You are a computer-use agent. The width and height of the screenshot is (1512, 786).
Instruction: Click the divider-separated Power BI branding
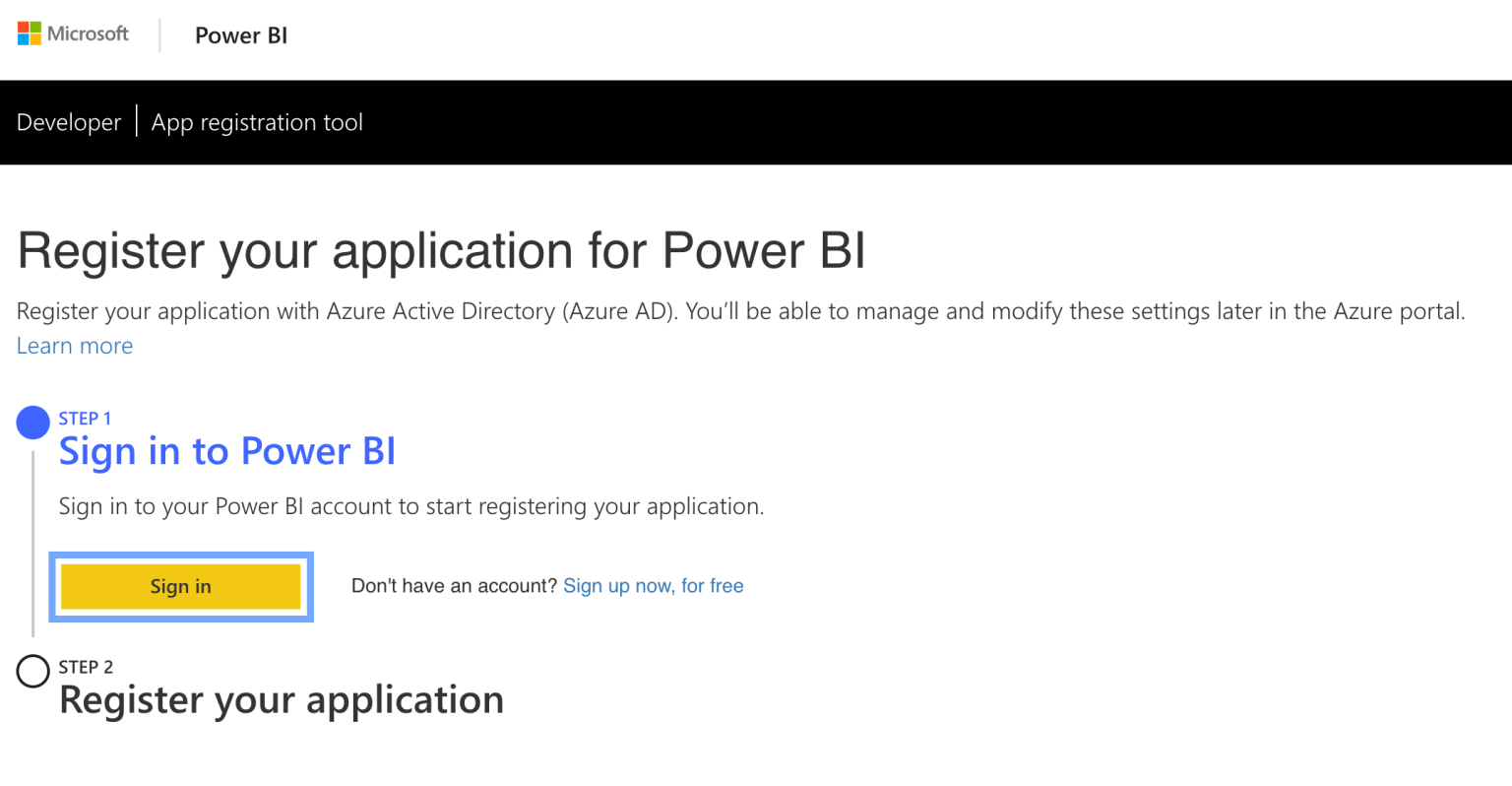coord(240,34)
